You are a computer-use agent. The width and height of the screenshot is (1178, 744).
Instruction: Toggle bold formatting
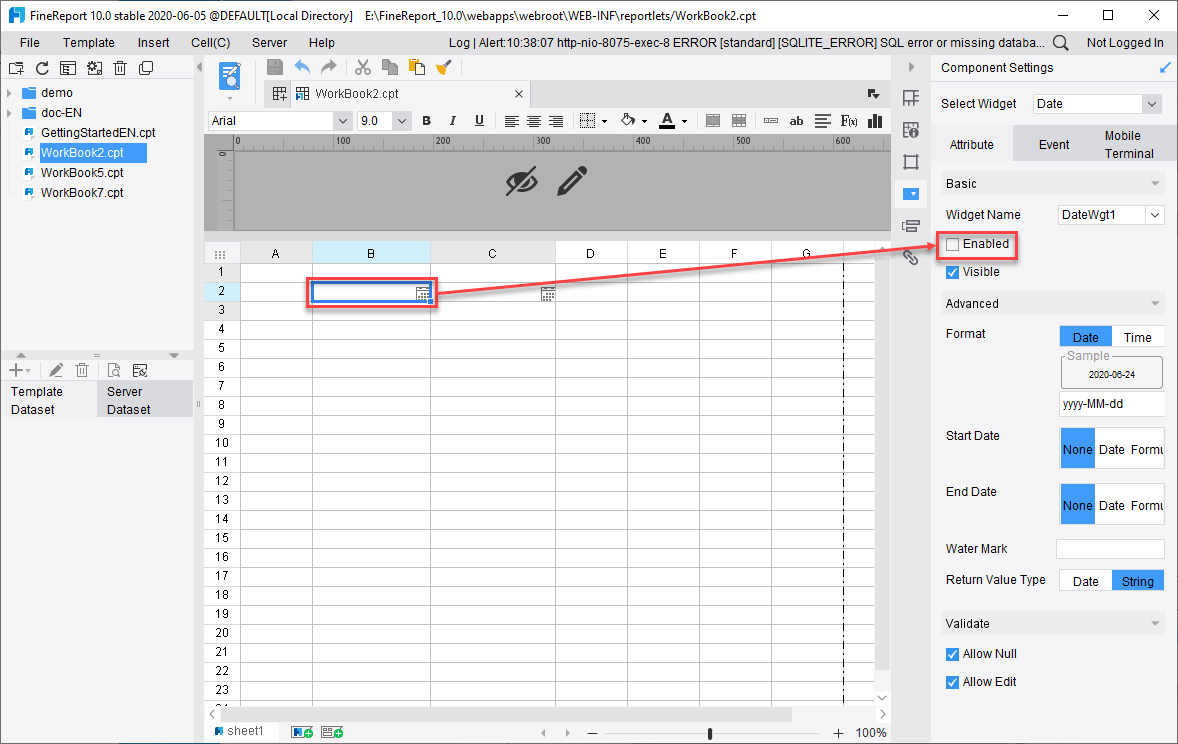tap(427, 121)
